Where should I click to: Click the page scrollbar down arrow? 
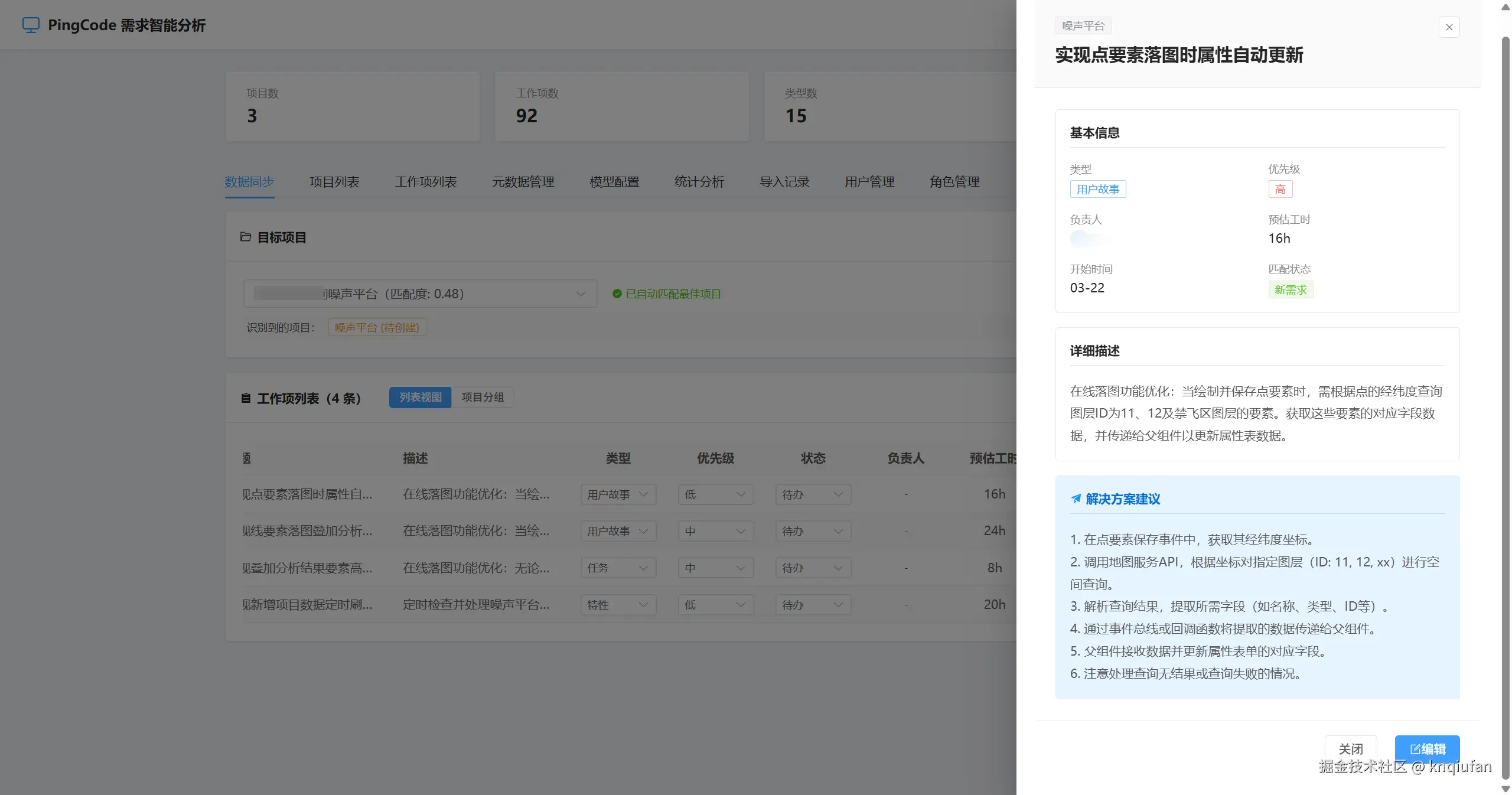pyautogui.click(x=1506, y=789)
